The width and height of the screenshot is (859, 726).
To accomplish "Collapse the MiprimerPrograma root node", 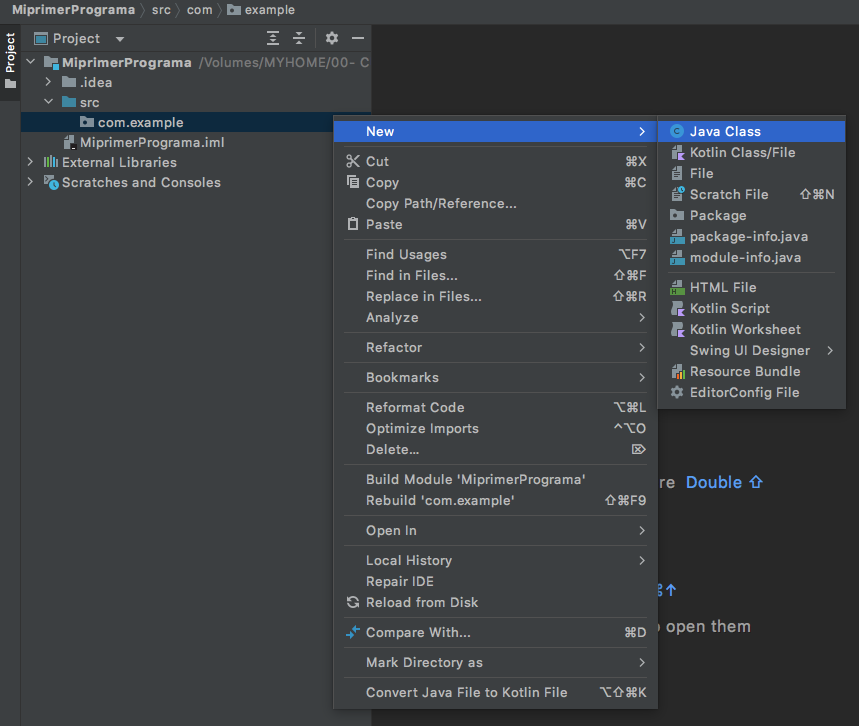I will 31,62.
